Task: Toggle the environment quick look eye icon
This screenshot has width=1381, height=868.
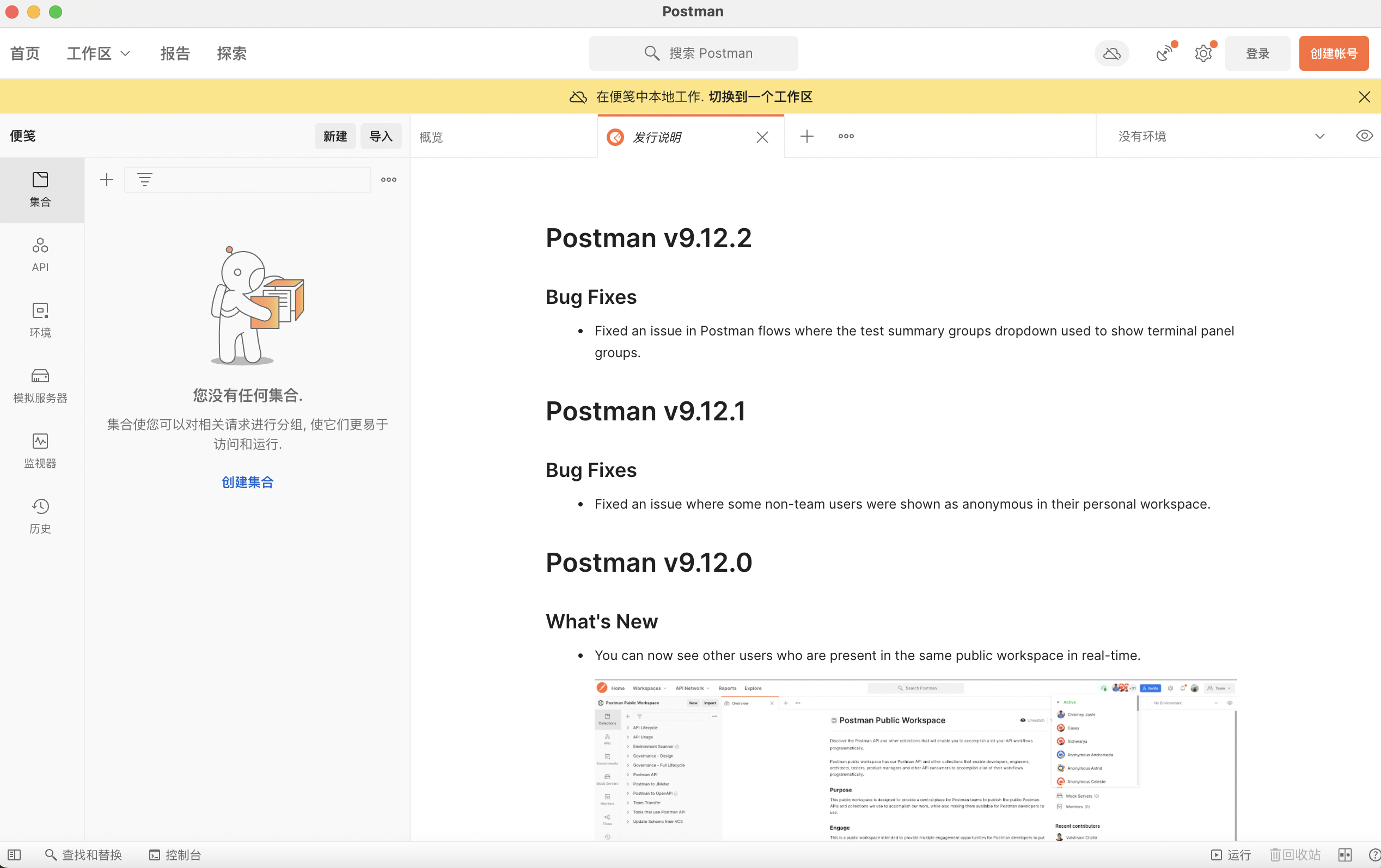Action: [x=1364, y=136]
